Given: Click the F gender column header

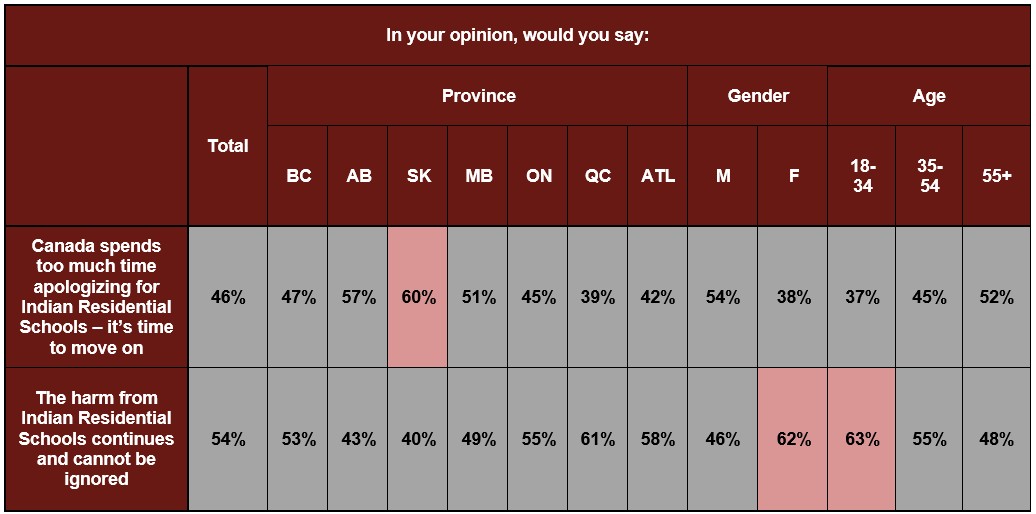Looking at the screenshot, I should coord(793,176).
